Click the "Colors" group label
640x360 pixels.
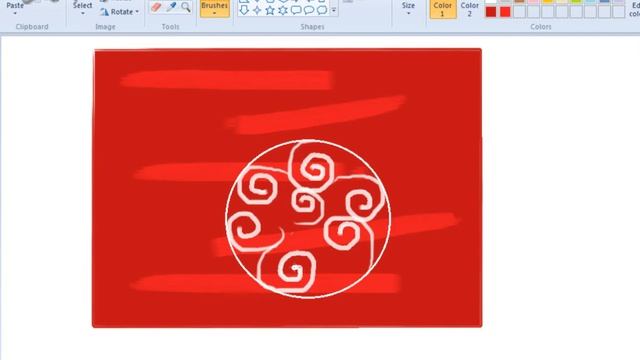(x=541, y=27)
